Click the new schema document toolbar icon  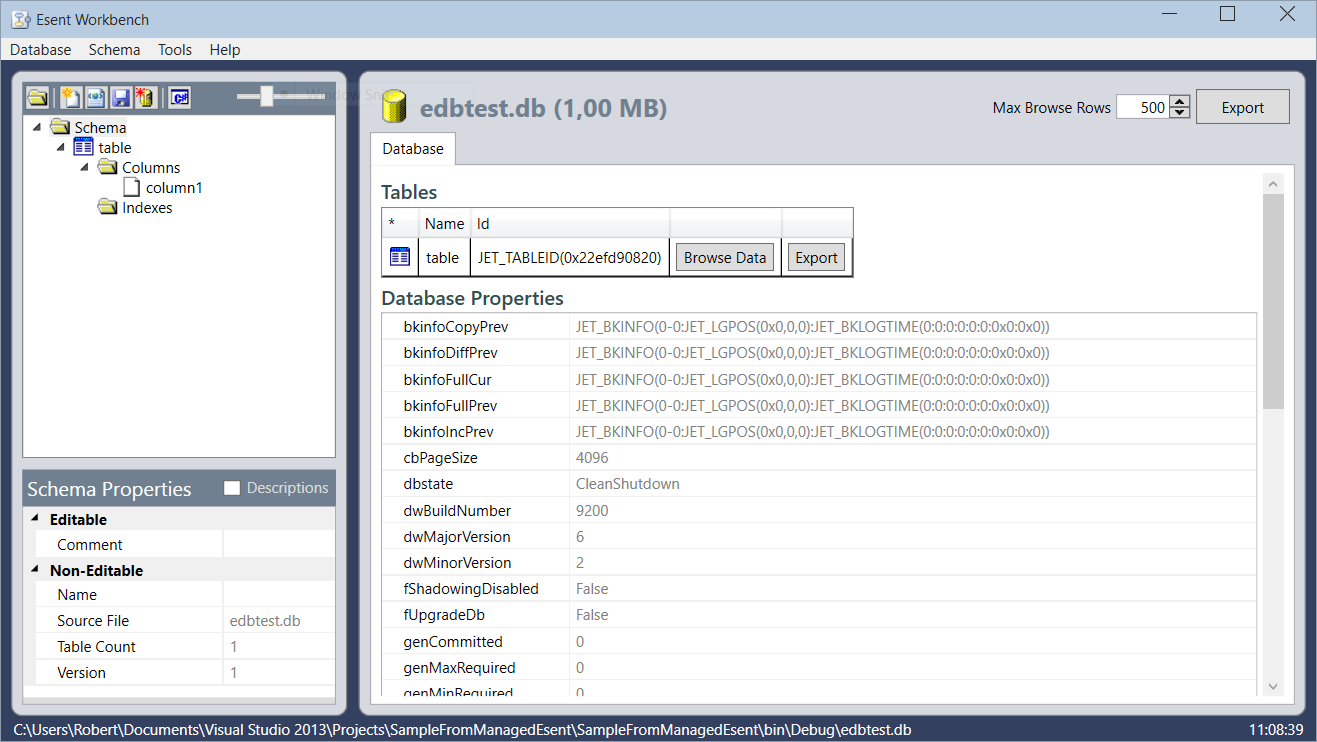(x=70, y=97)
